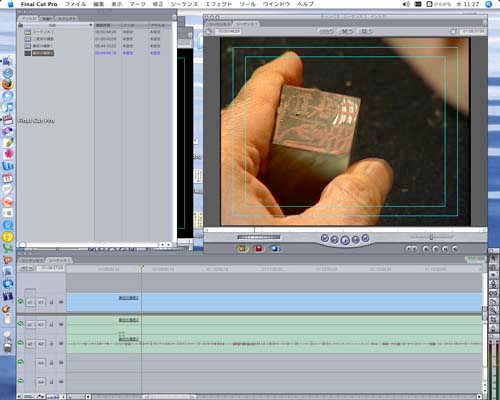This screenshot has height=400, width=500.
Task: Select the Razor Blade tool in tool palette
Action: click(494, 301)
